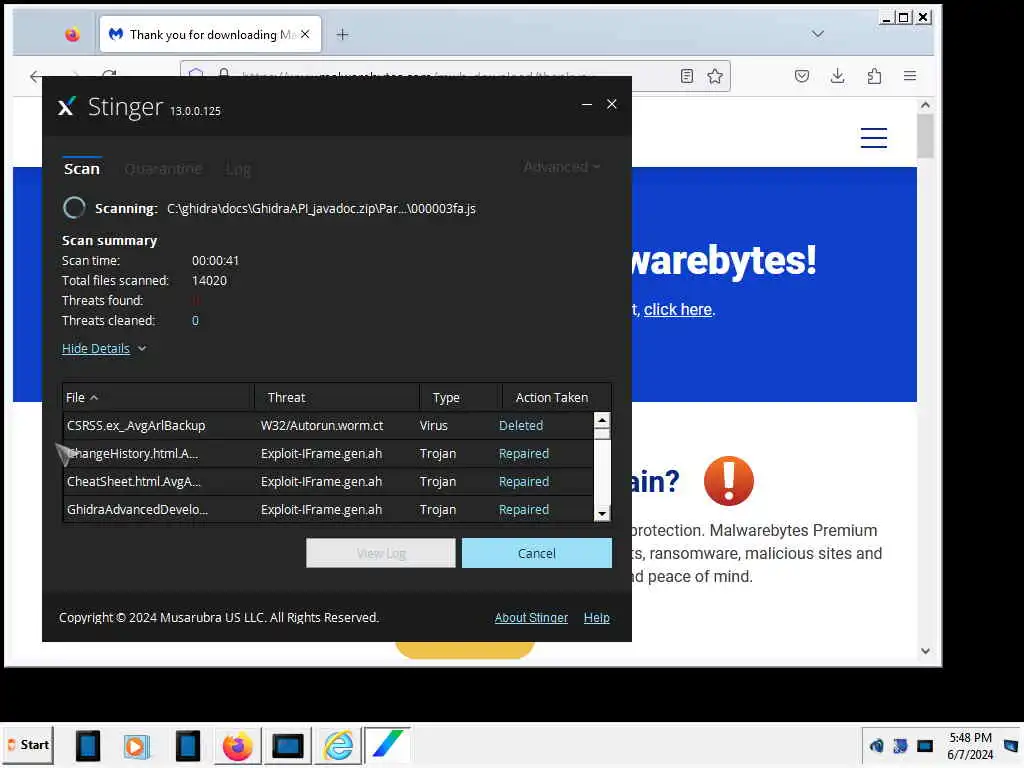
Task: Select the Malwarebytes download tab
Action: 210,35
